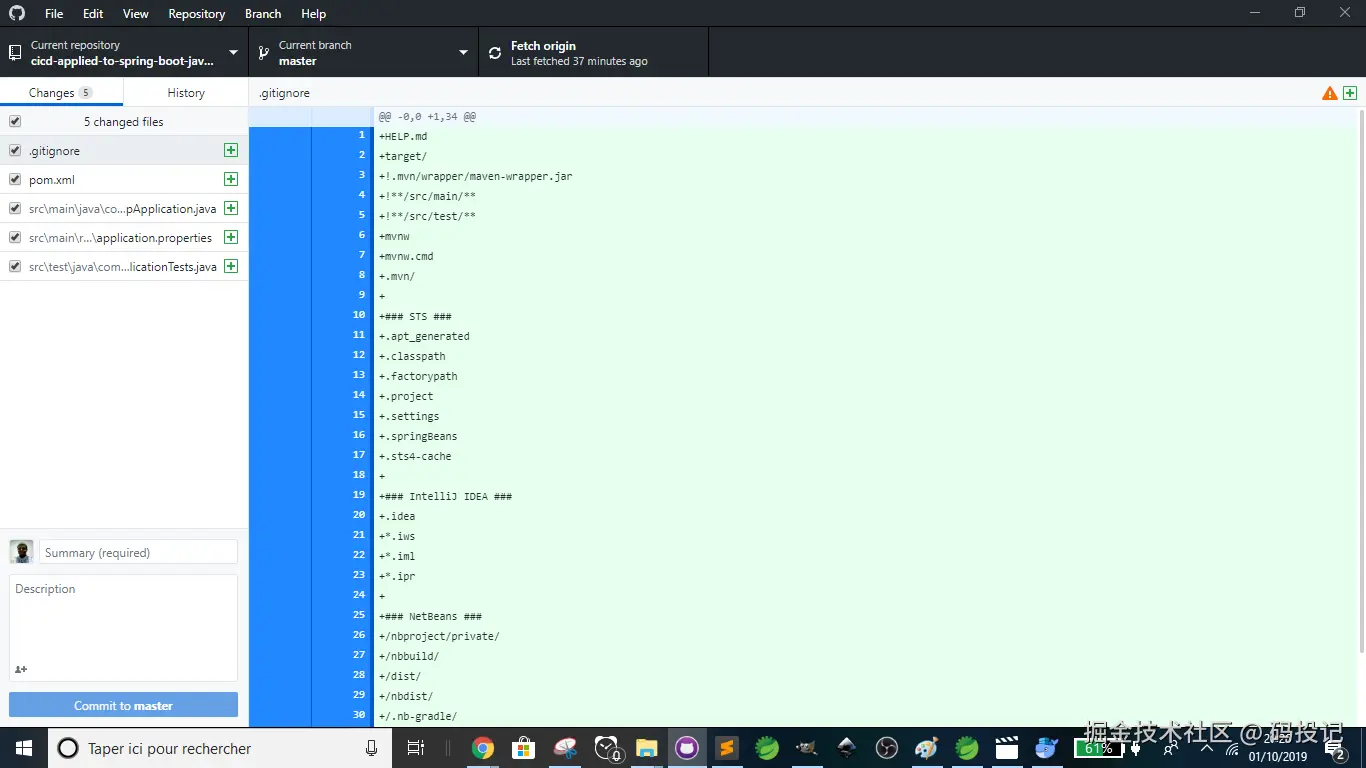
Task: Open the File menu
Action: [54, 13]
